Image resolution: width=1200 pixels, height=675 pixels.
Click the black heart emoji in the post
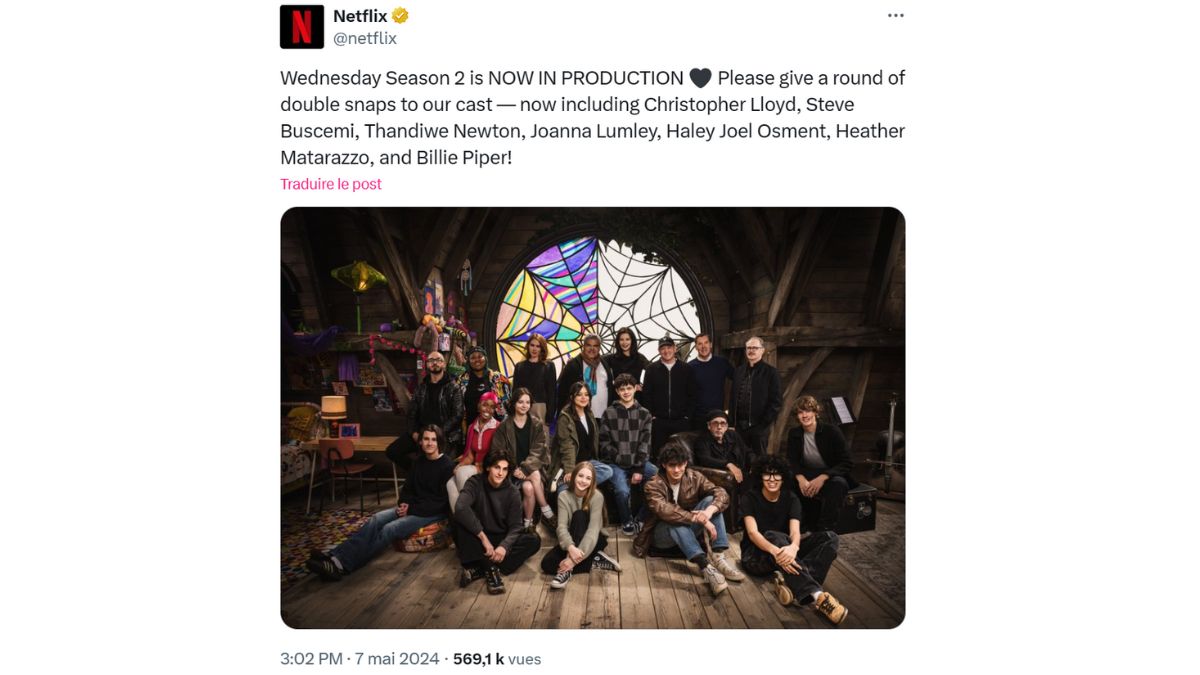[x=700, y=78]
